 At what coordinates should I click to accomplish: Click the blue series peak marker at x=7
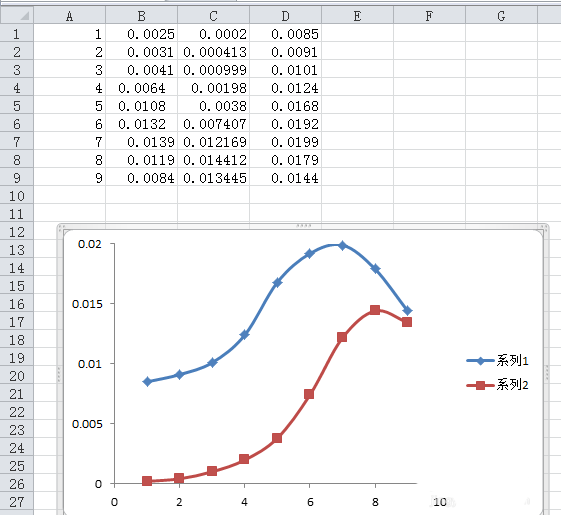pos(342,245)
